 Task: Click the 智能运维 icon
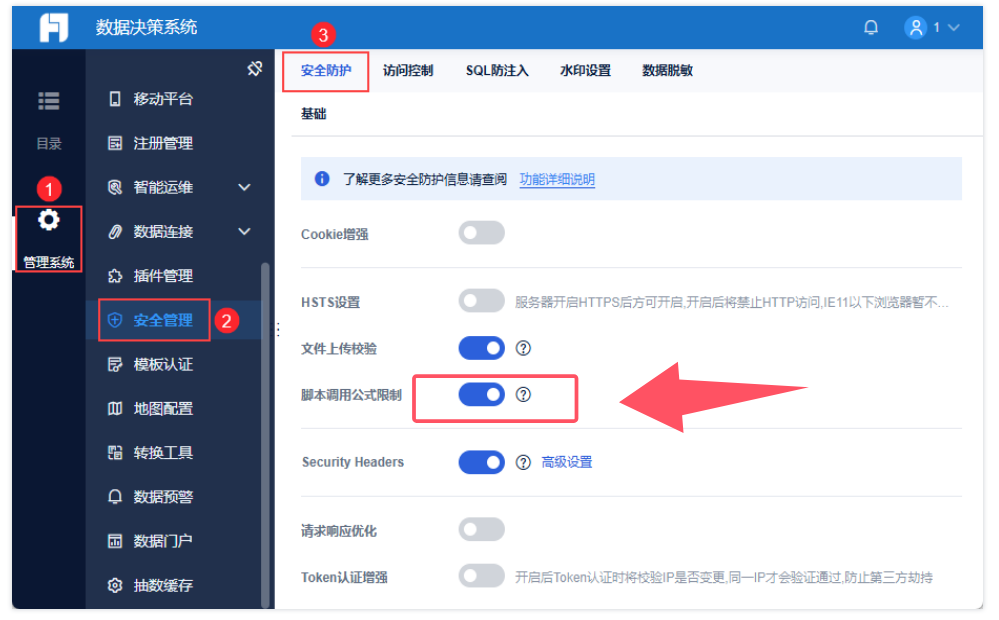click(x=115, y=187)
